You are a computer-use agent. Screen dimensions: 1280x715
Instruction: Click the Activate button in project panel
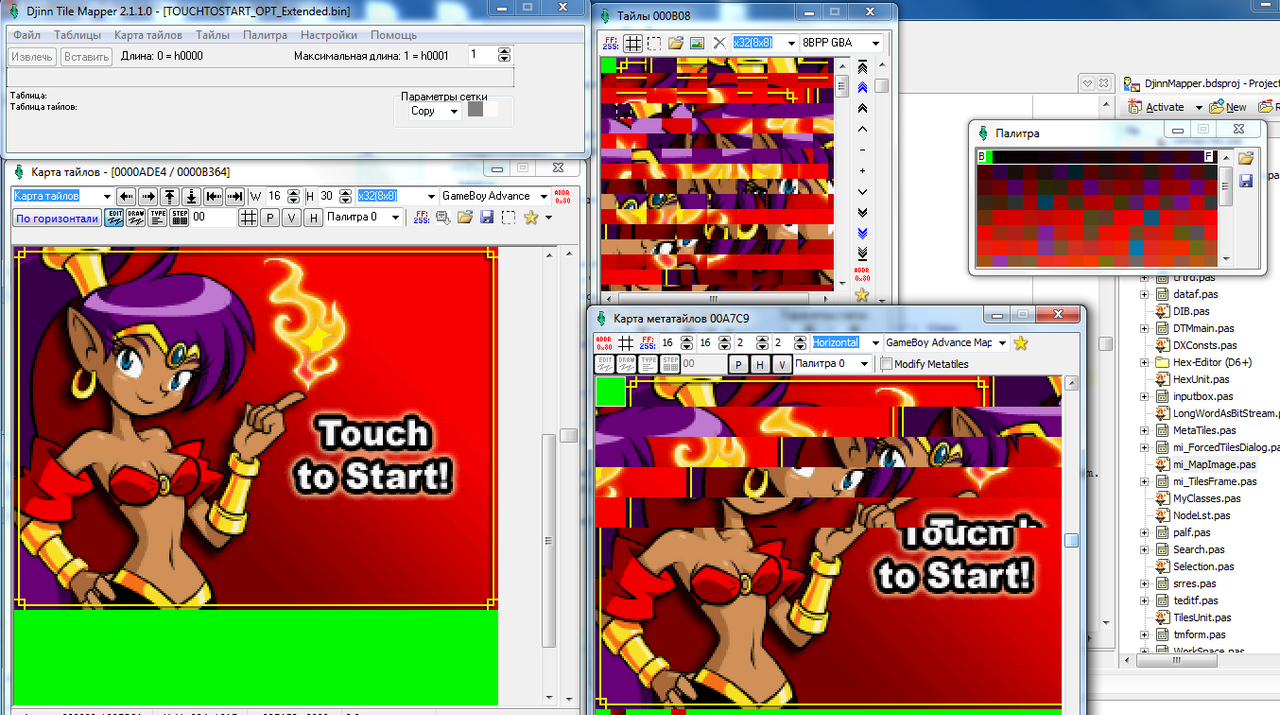[x=1156, y=107]
